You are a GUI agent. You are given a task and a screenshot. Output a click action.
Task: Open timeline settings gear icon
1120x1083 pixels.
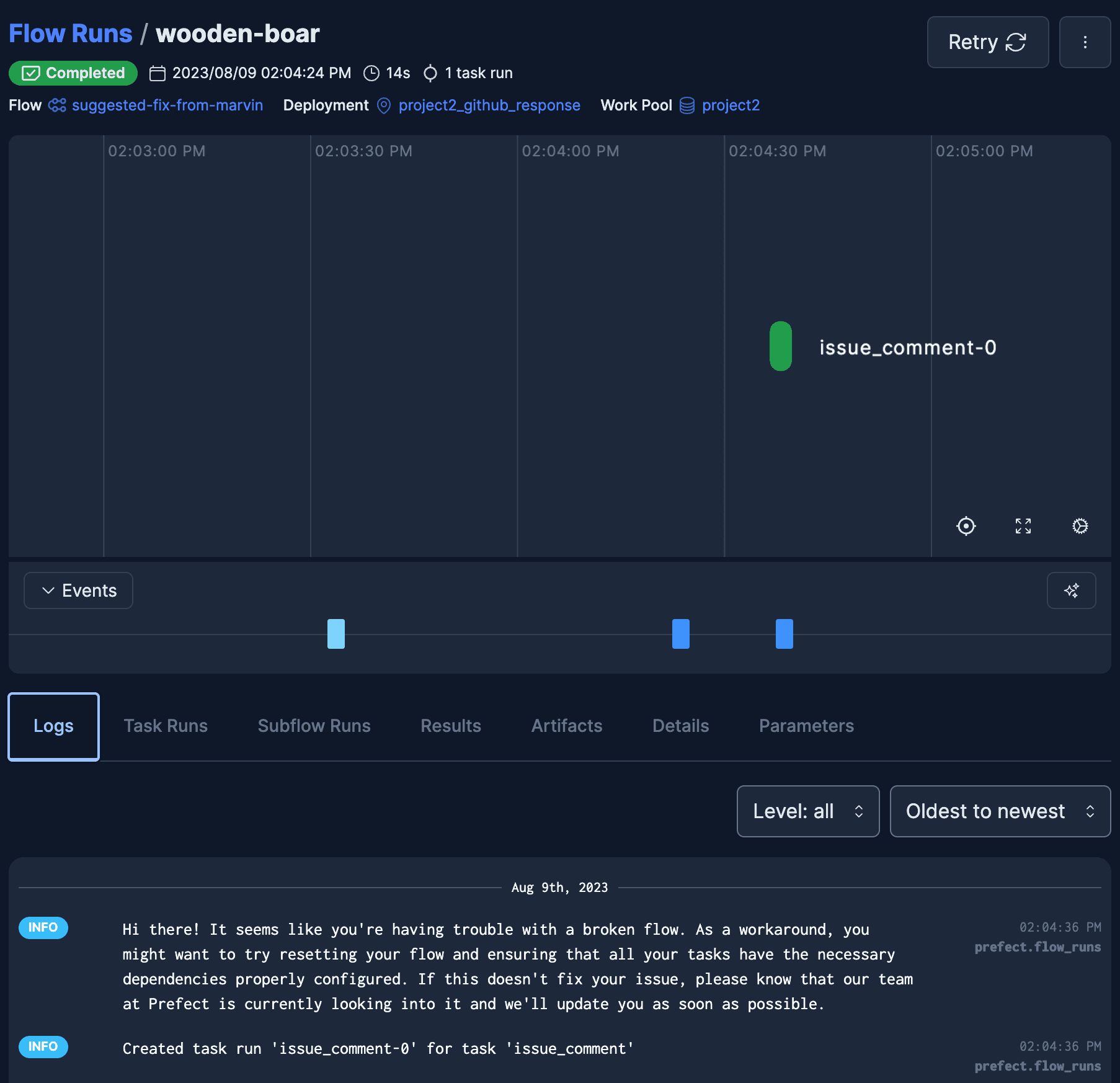(1080, 526)
